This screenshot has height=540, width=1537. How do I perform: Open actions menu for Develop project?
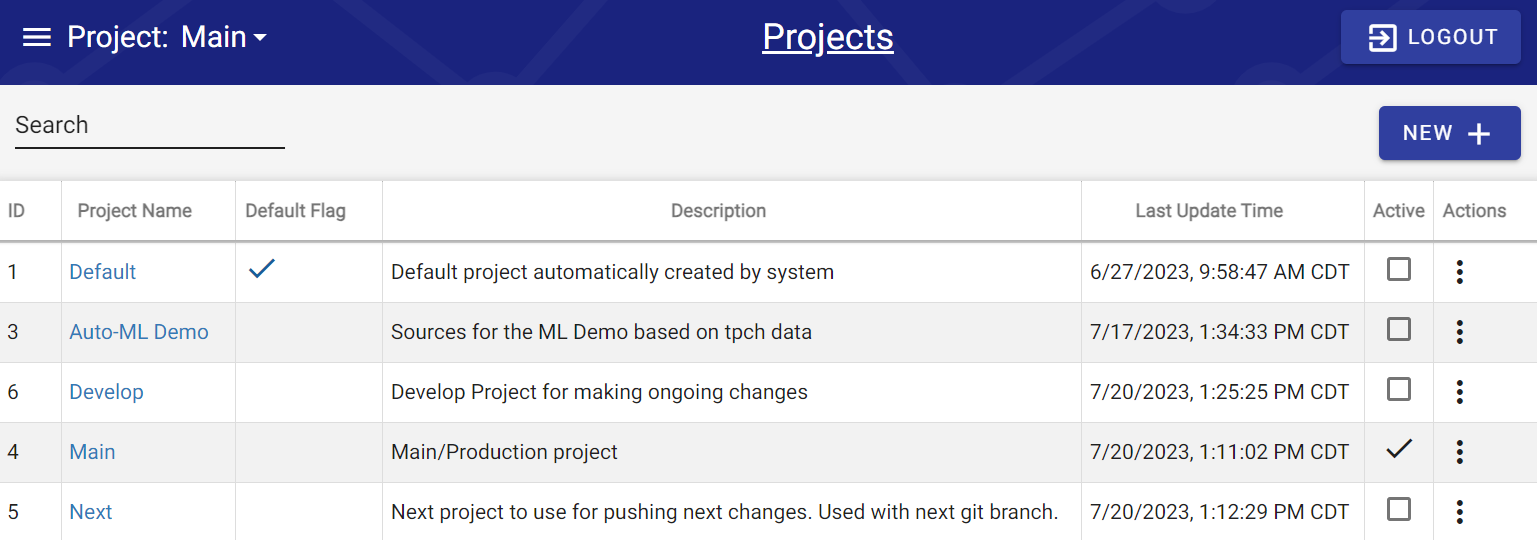coord(1460,392)
